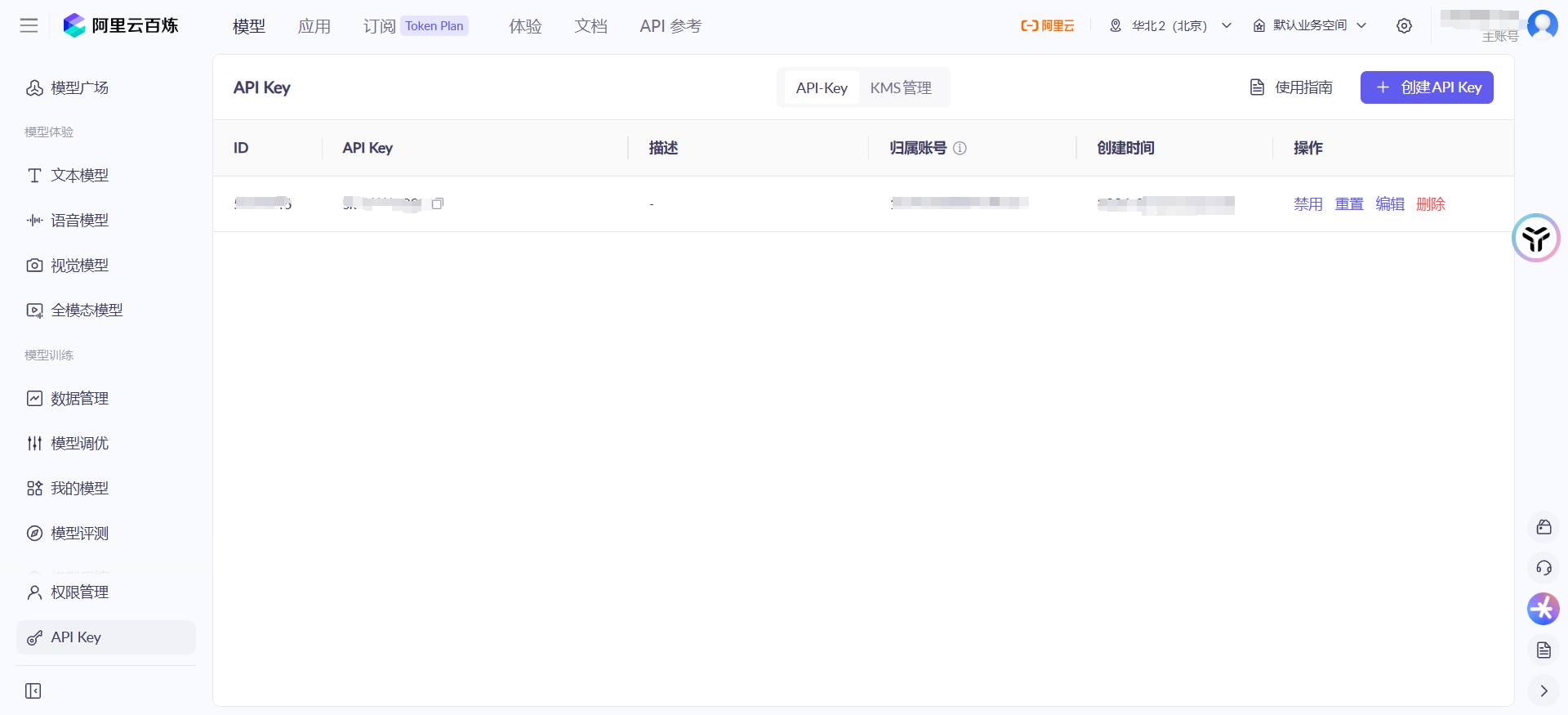Click the info icon beside 归属账号
Viewport: 1568px width, 715px height.
click(x=960, y=148)
